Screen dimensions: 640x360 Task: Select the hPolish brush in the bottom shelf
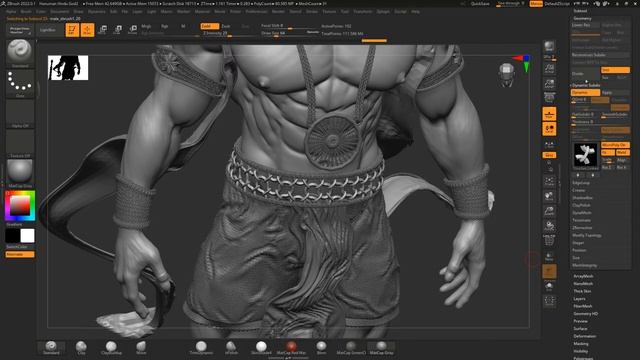pos(231,348)
